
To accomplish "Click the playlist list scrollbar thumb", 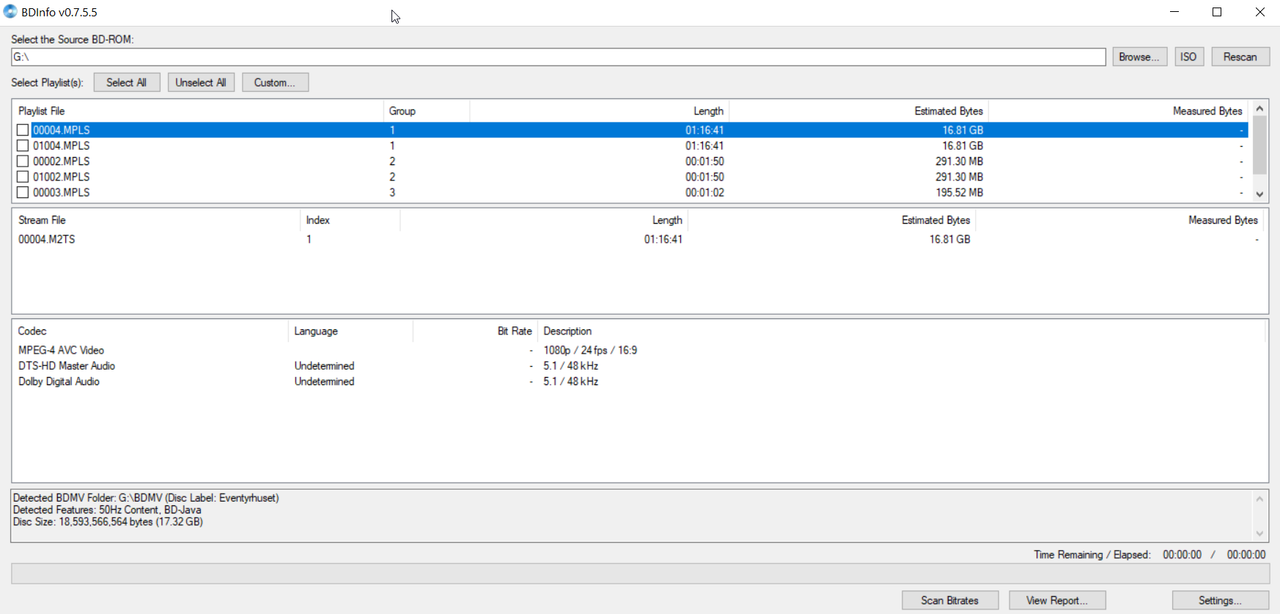I will point(1259,145).
